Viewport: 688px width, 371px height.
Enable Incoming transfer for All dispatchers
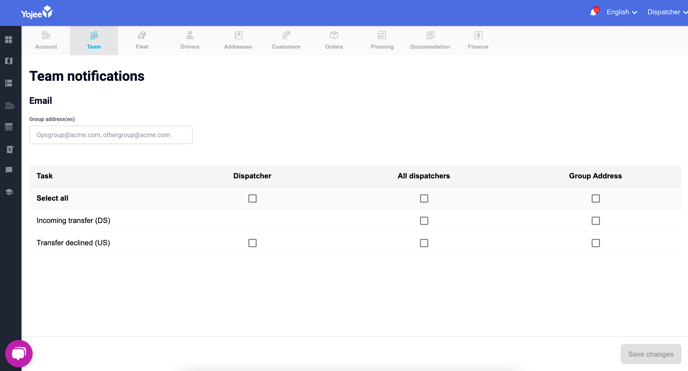click(424, 221)
